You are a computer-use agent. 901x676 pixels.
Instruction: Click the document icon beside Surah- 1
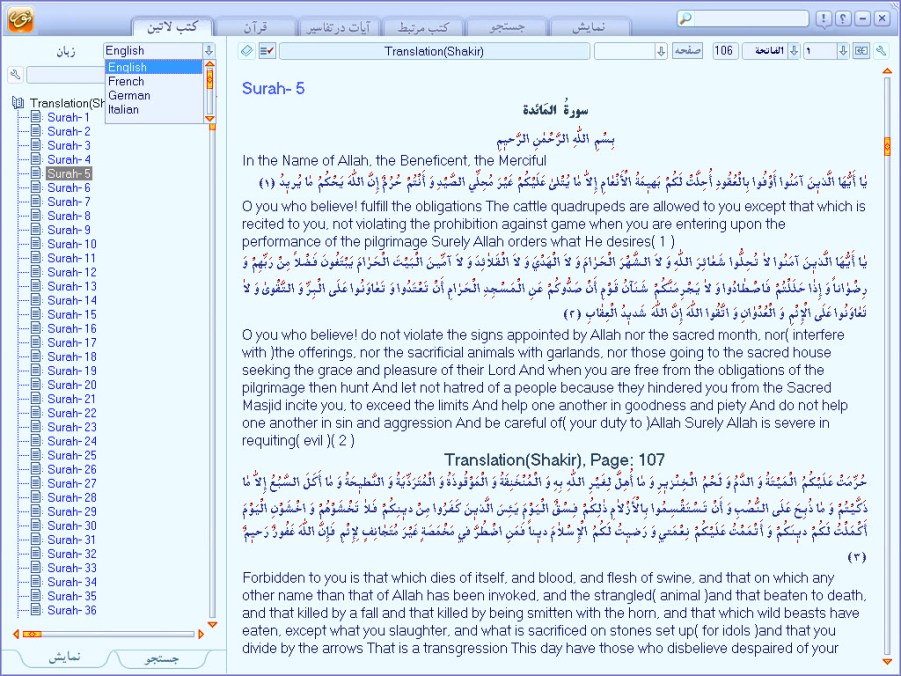[x=36, y=117]
